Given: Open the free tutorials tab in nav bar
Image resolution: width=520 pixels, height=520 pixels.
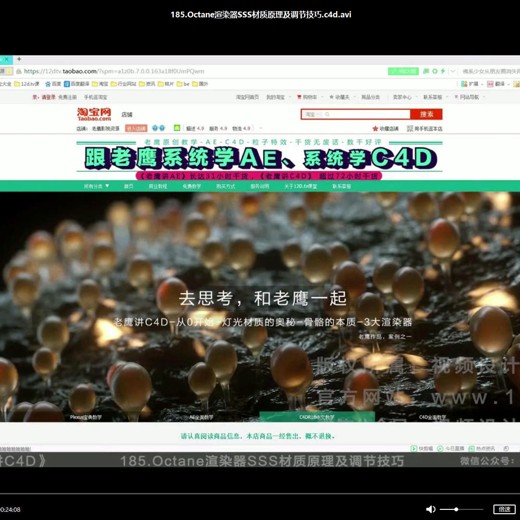Looking at the screenshot, I should click(192, 186).
